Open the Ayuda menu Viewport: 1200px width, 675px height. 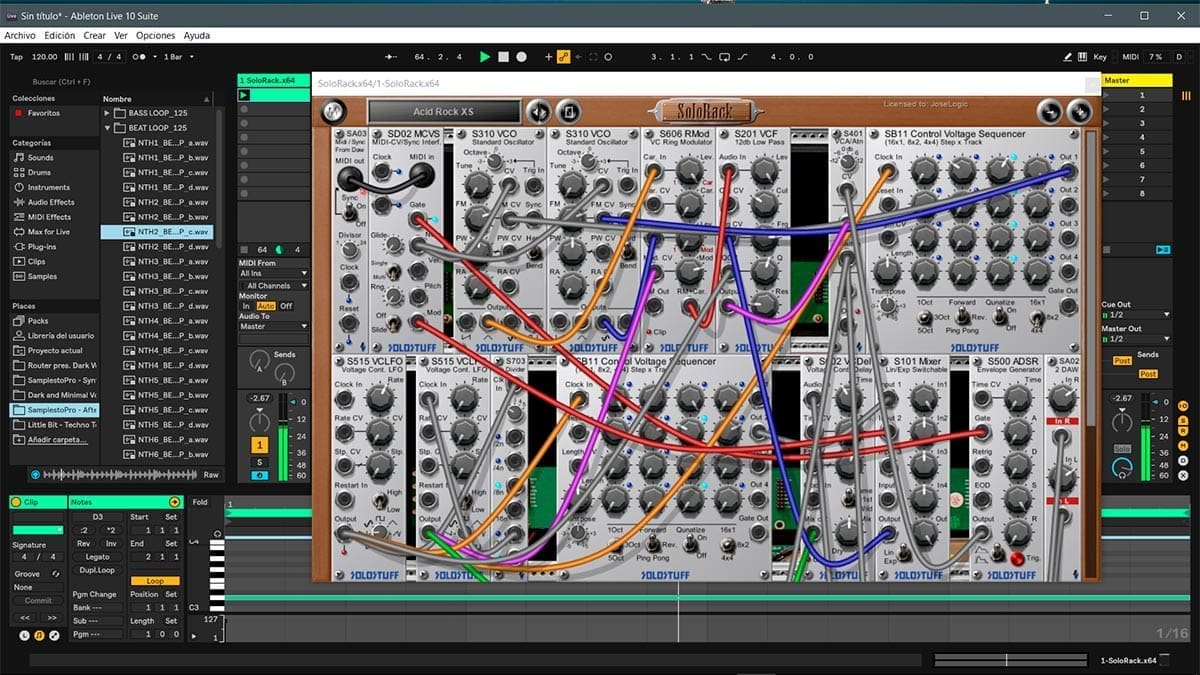[197, 35]
